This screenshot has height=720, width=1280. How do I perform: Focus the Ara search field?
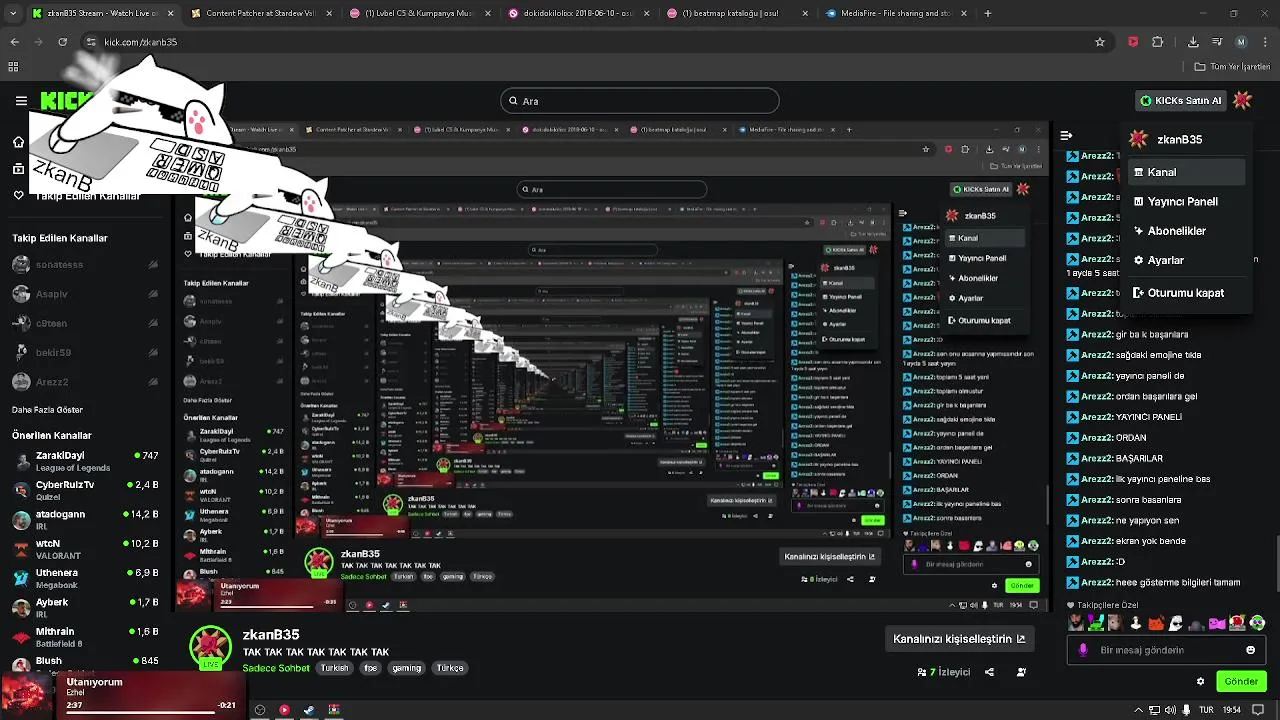tap(640, 101)
